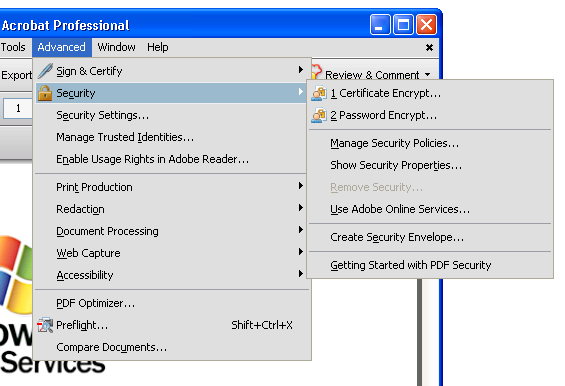Choose Sign & Certify menu entry

[171, 71]
